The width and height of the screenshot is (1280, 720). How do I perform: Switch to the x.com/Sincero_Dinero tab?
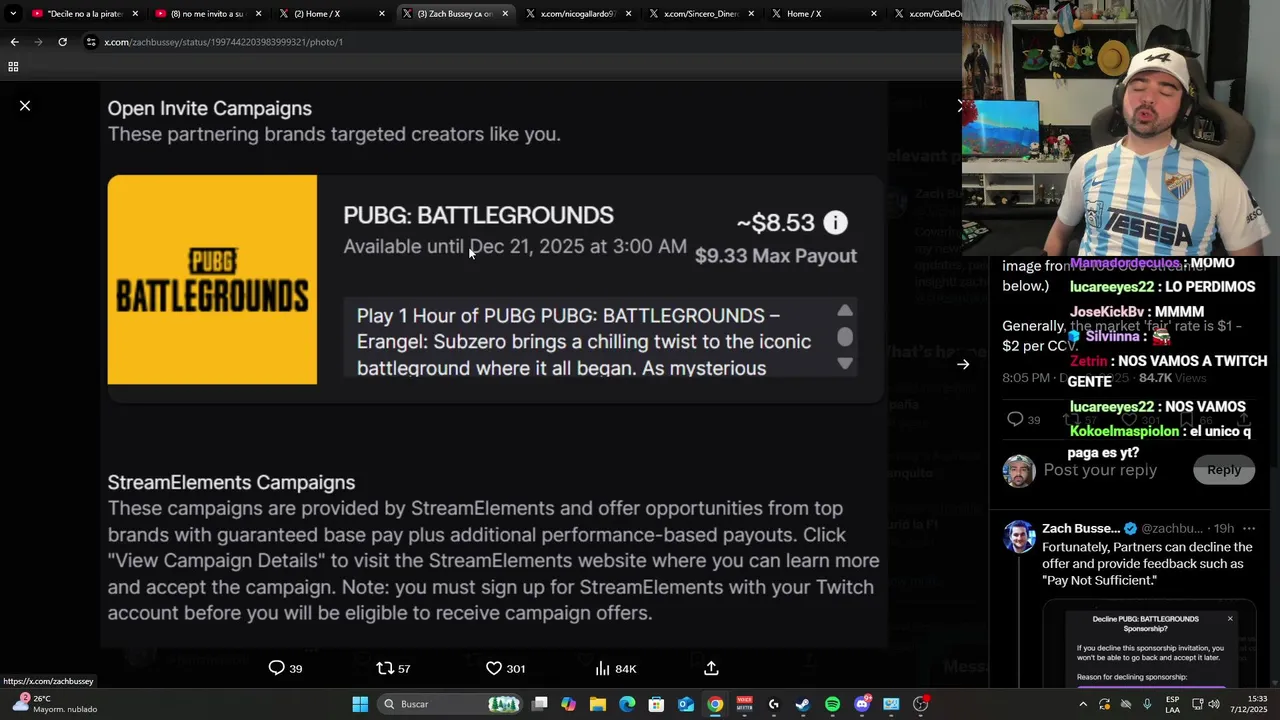[701, 14]
